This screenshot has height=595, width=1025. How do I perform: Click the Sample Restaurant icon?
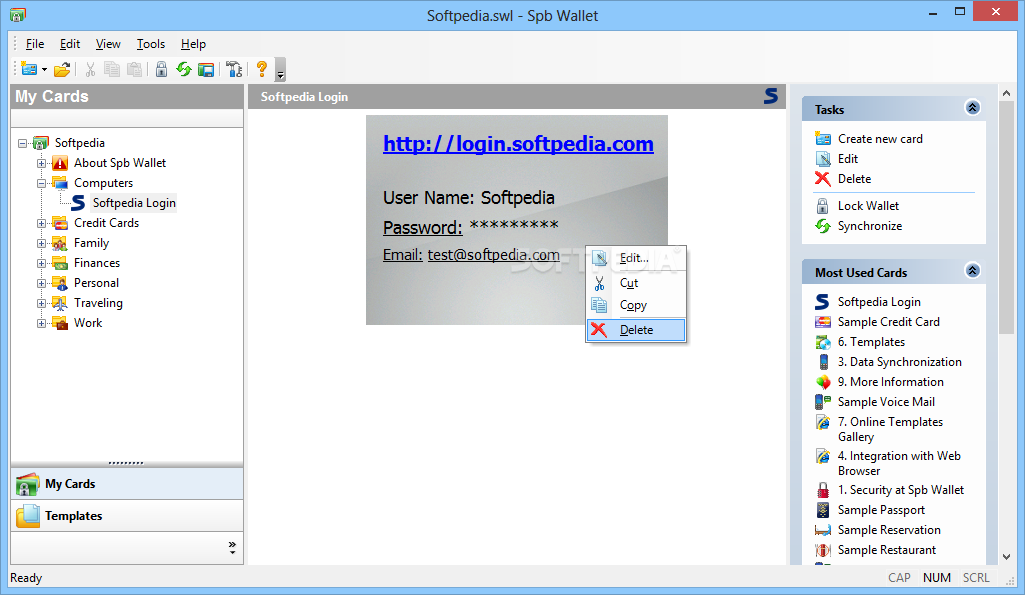click(823, 550)
